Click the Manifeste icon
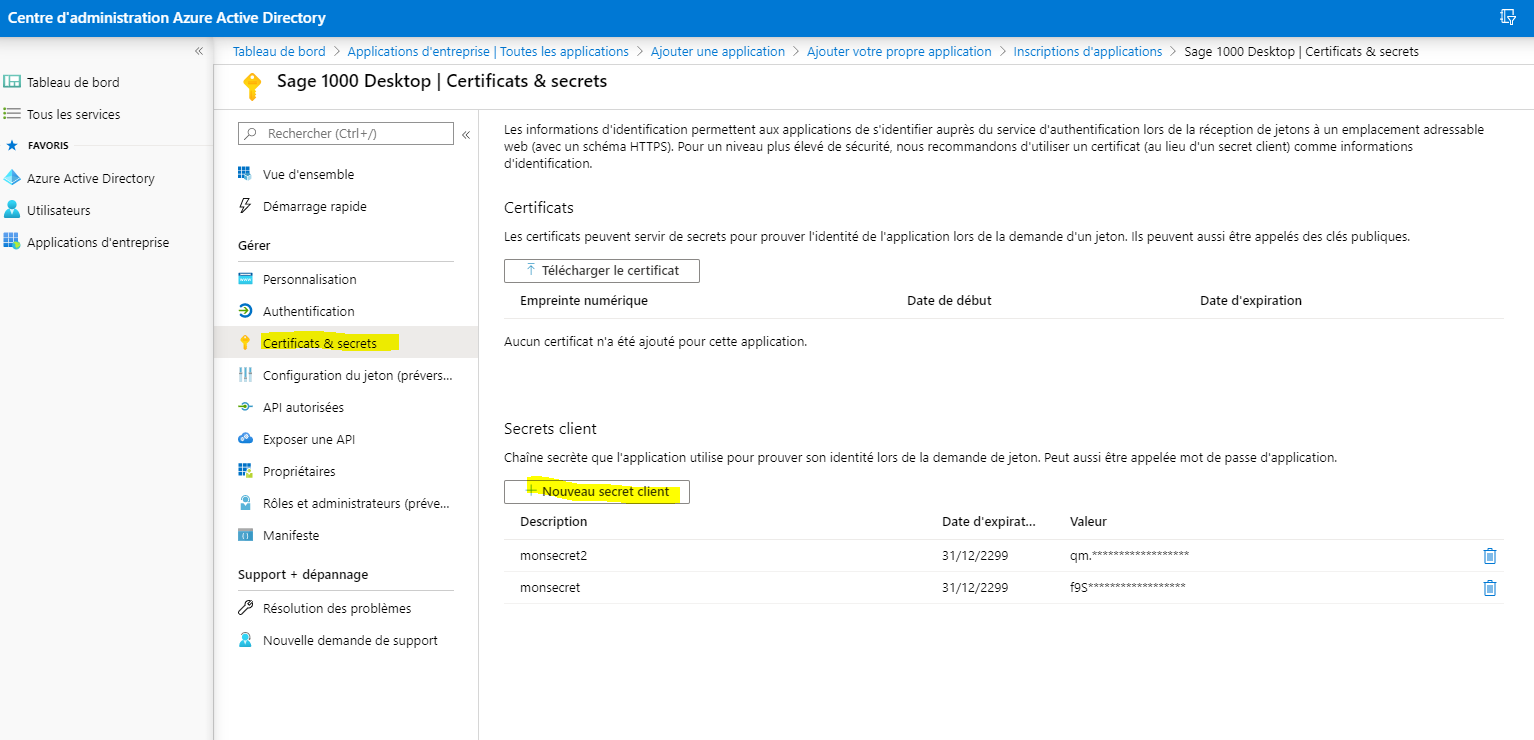The width and height of the screenshot is (1534, 740). (x=245, y=535)
